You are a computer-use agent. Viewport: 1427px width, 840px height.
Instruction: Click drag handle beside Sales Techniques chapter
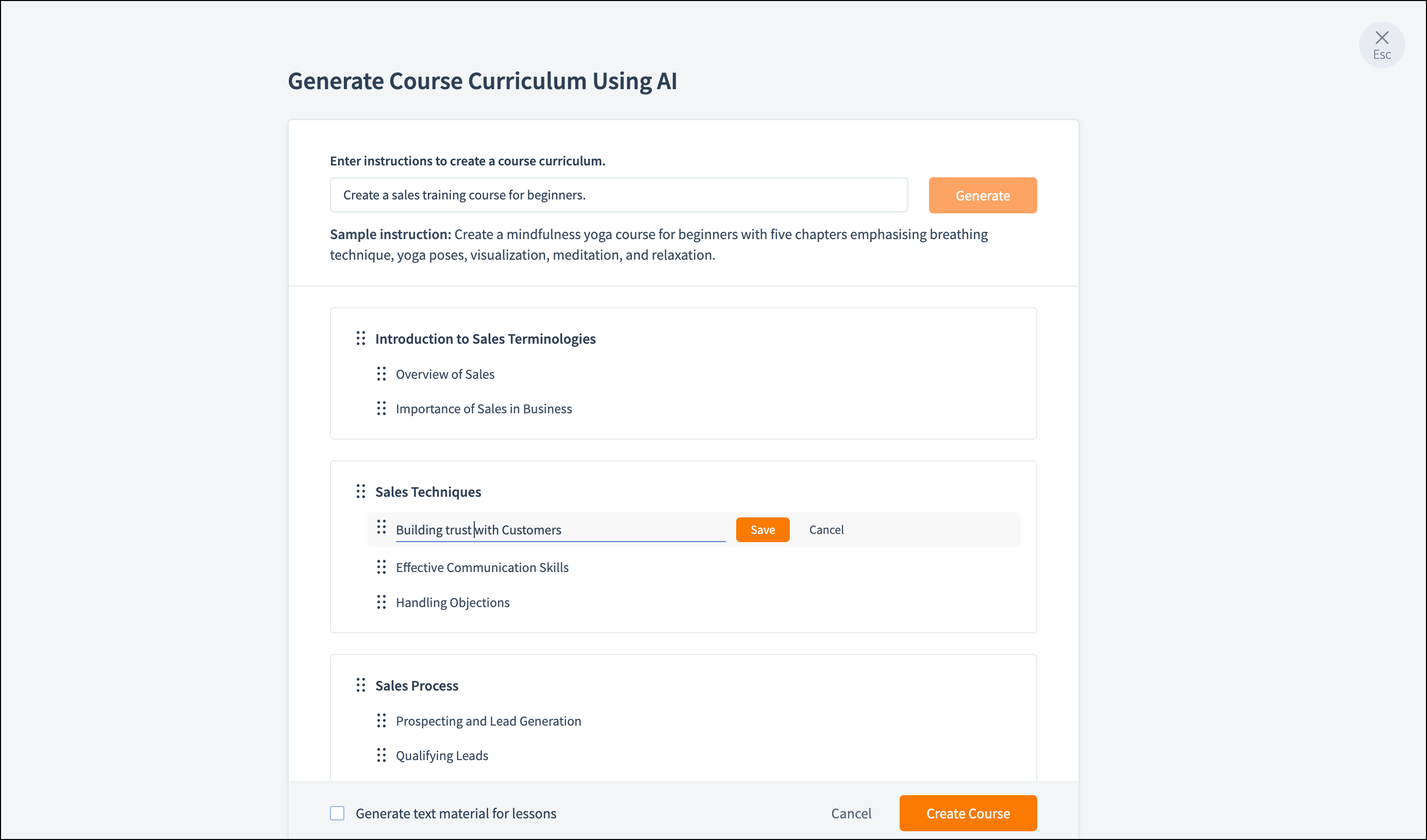click(361, 491)
